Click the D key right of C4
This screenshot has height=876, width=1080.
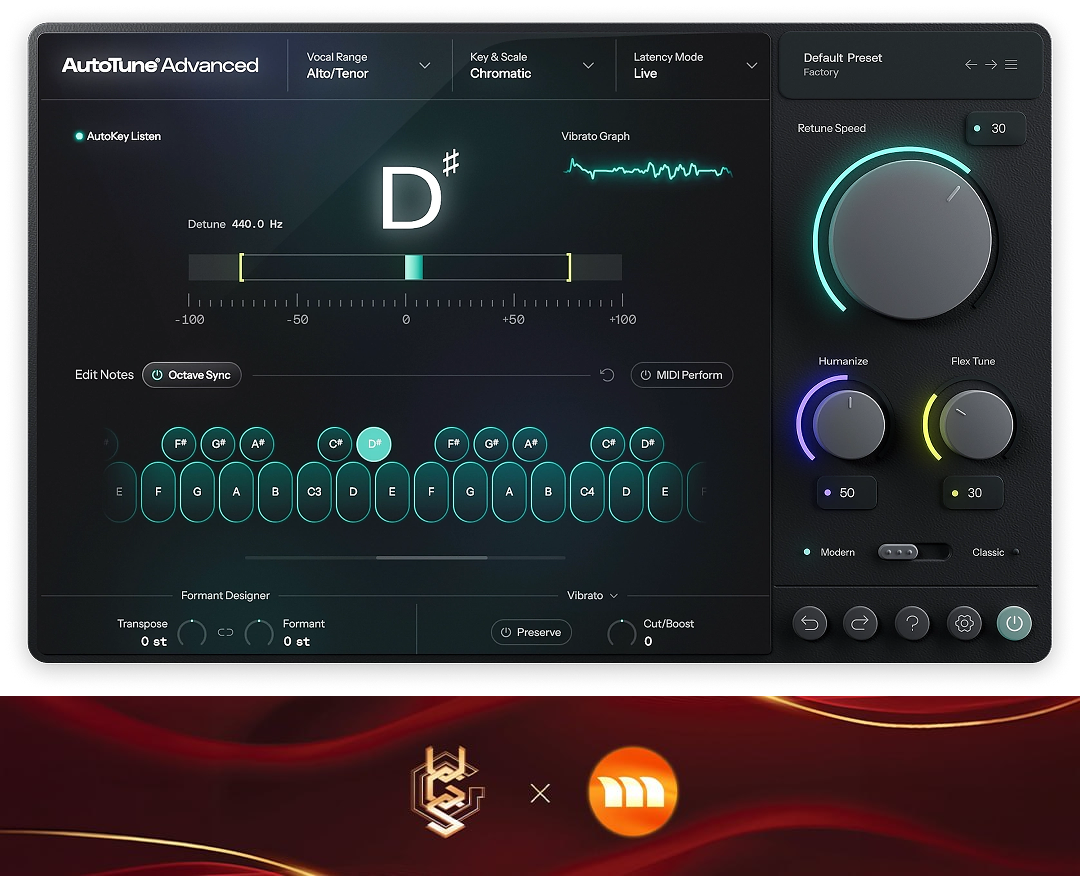click(626, 492)
